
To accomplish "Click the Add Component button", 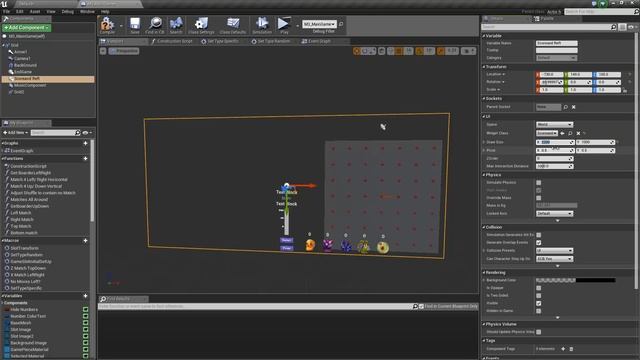I will pyautogui.click(x=27, y=28).
